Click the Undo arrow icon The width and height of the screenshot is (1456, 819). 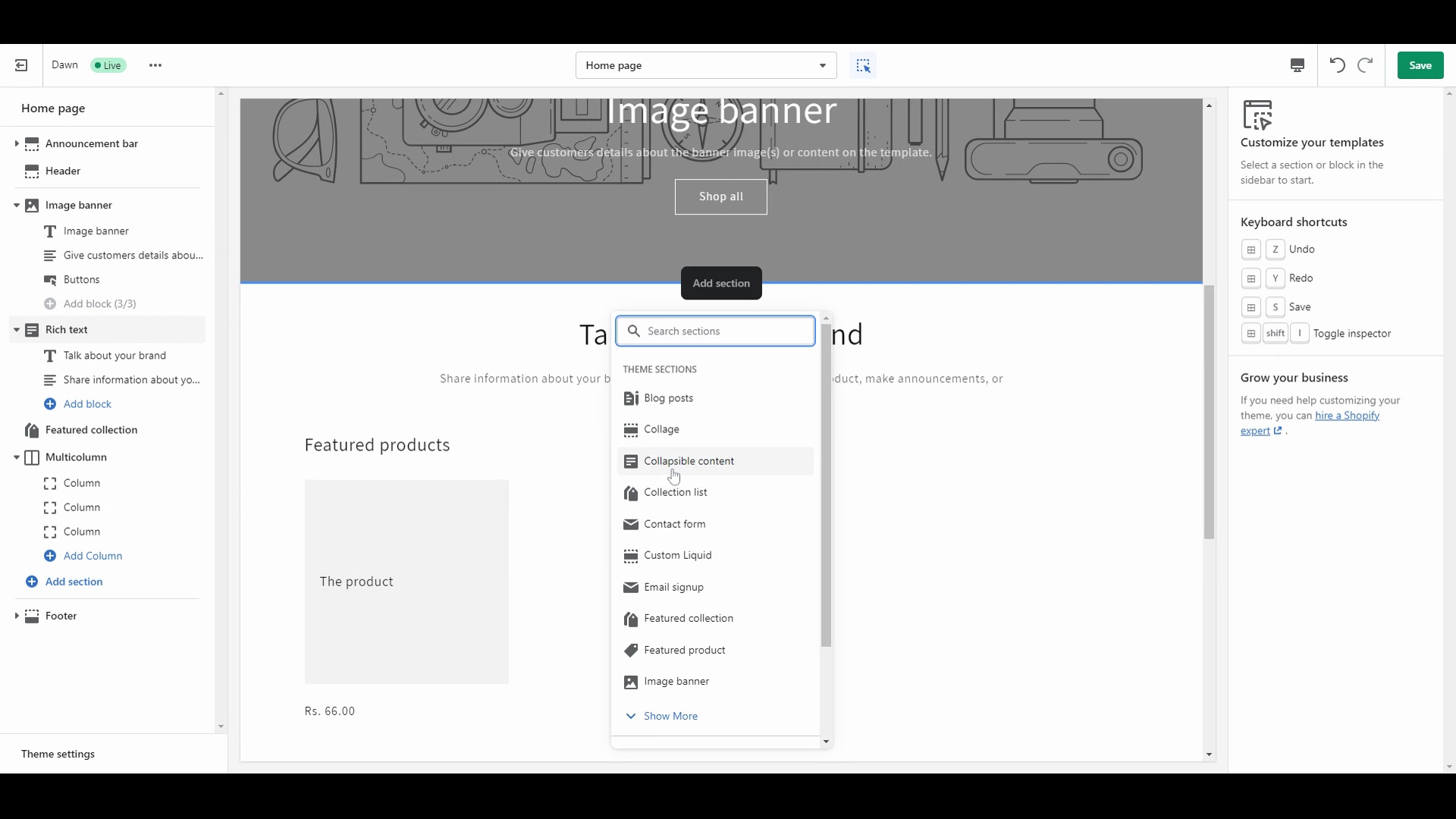[x=1338, y=65]
